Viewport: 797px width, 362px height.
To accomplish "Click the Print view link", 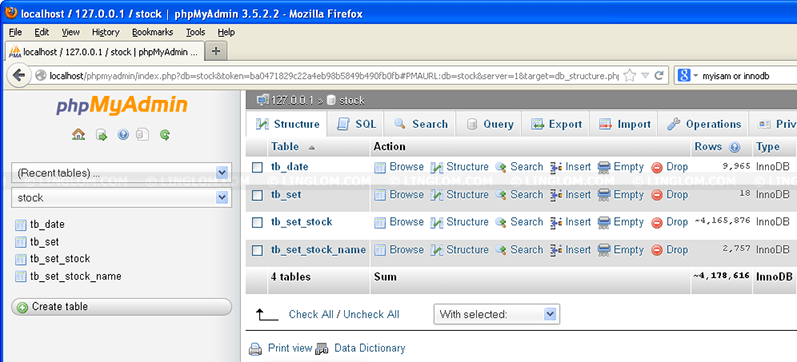I will coord(290,348).
